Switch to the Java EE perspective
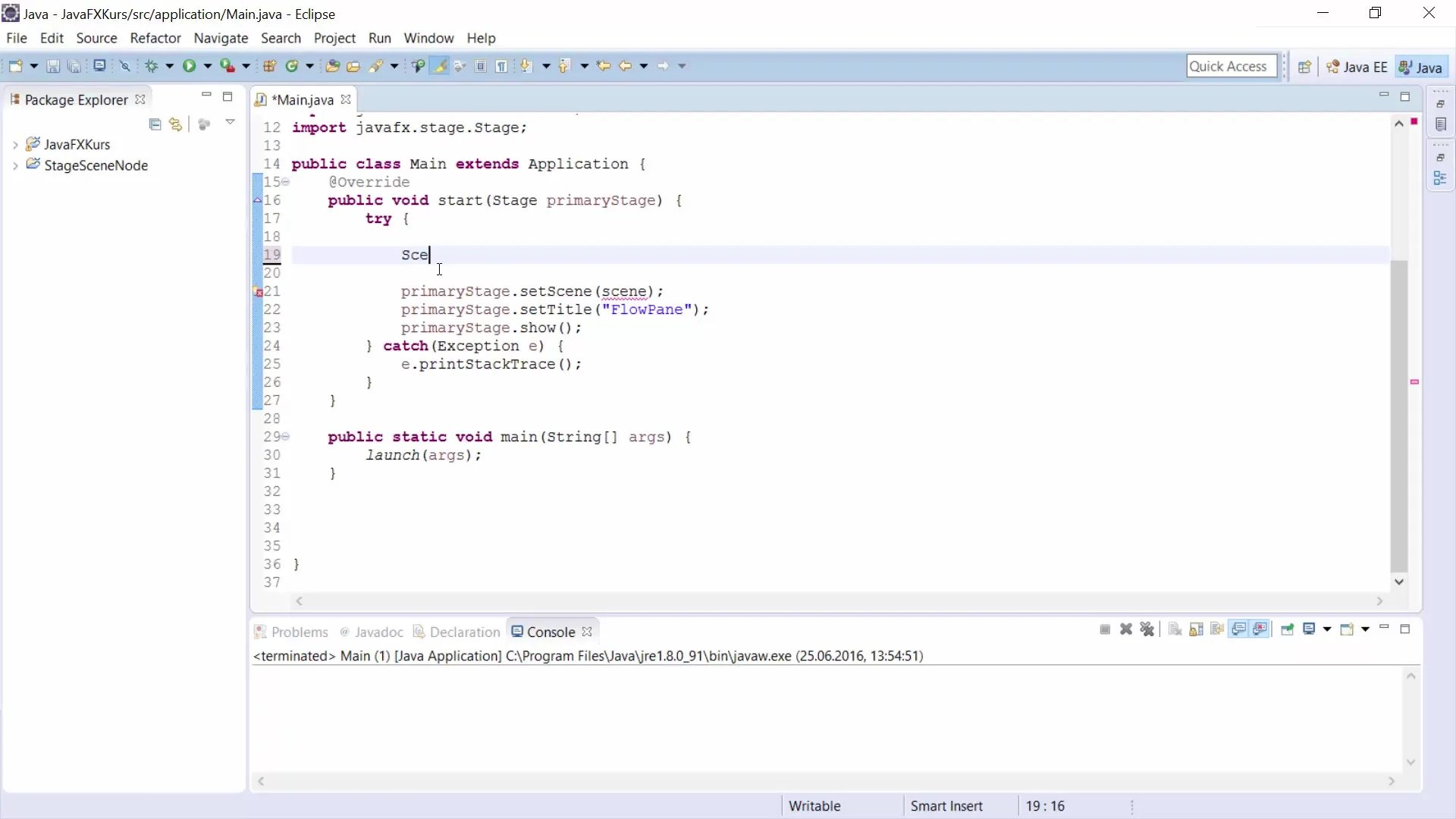This screenshot has width=1456, height=819. click(1357, 67)
